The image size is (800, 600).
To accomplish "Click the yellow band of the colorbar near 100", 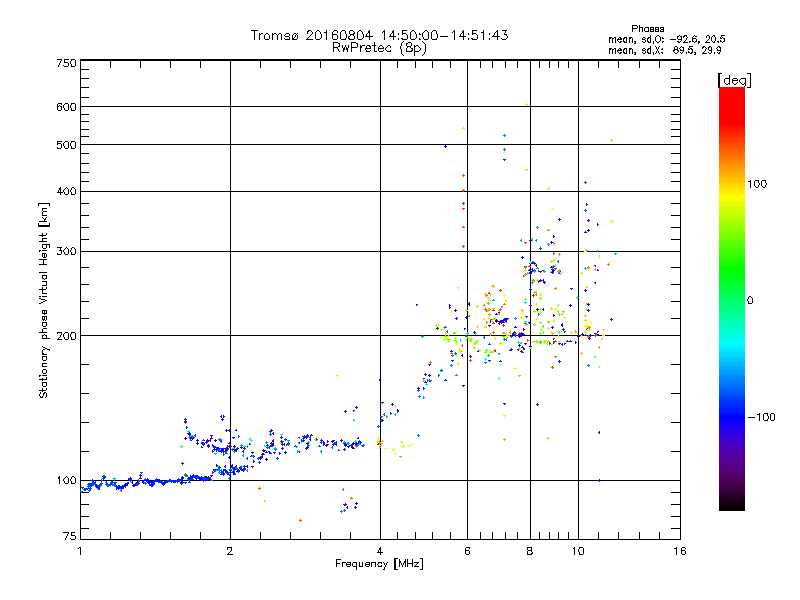I will pyautogui.click(x=732, y=195).
